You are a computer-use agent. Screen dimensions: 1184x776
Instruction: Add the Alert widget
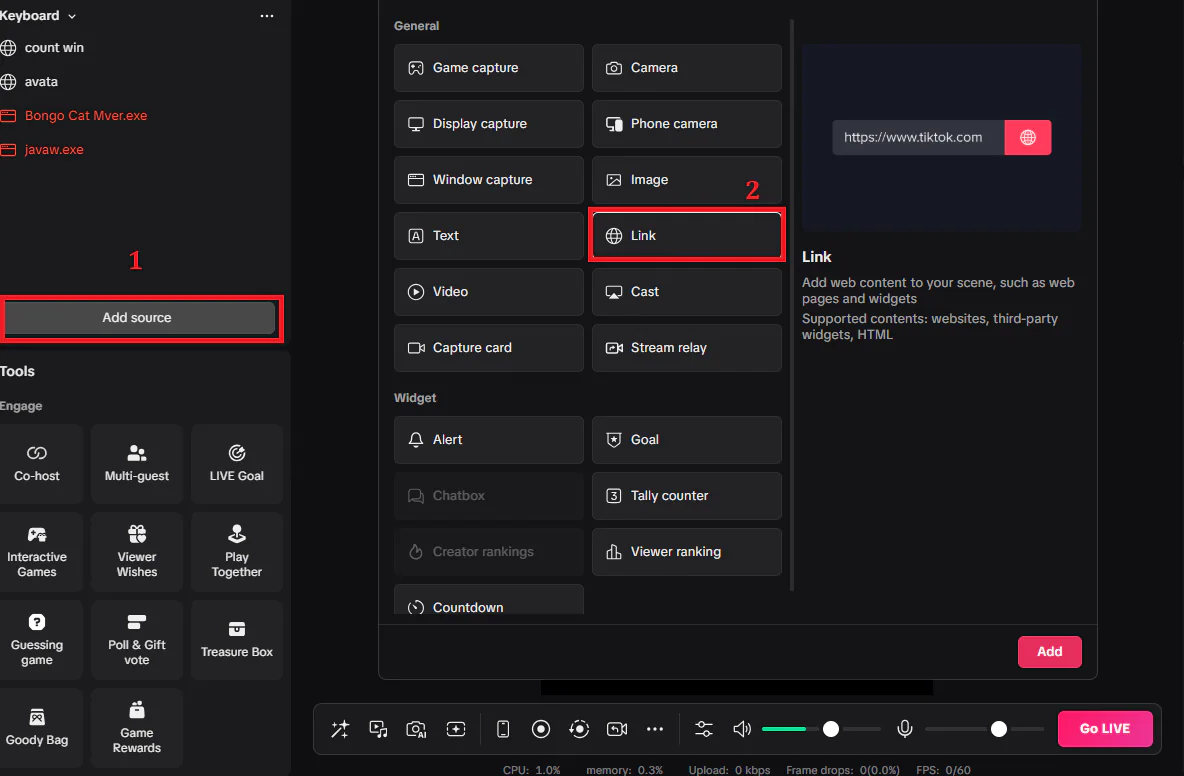point(489,439)
